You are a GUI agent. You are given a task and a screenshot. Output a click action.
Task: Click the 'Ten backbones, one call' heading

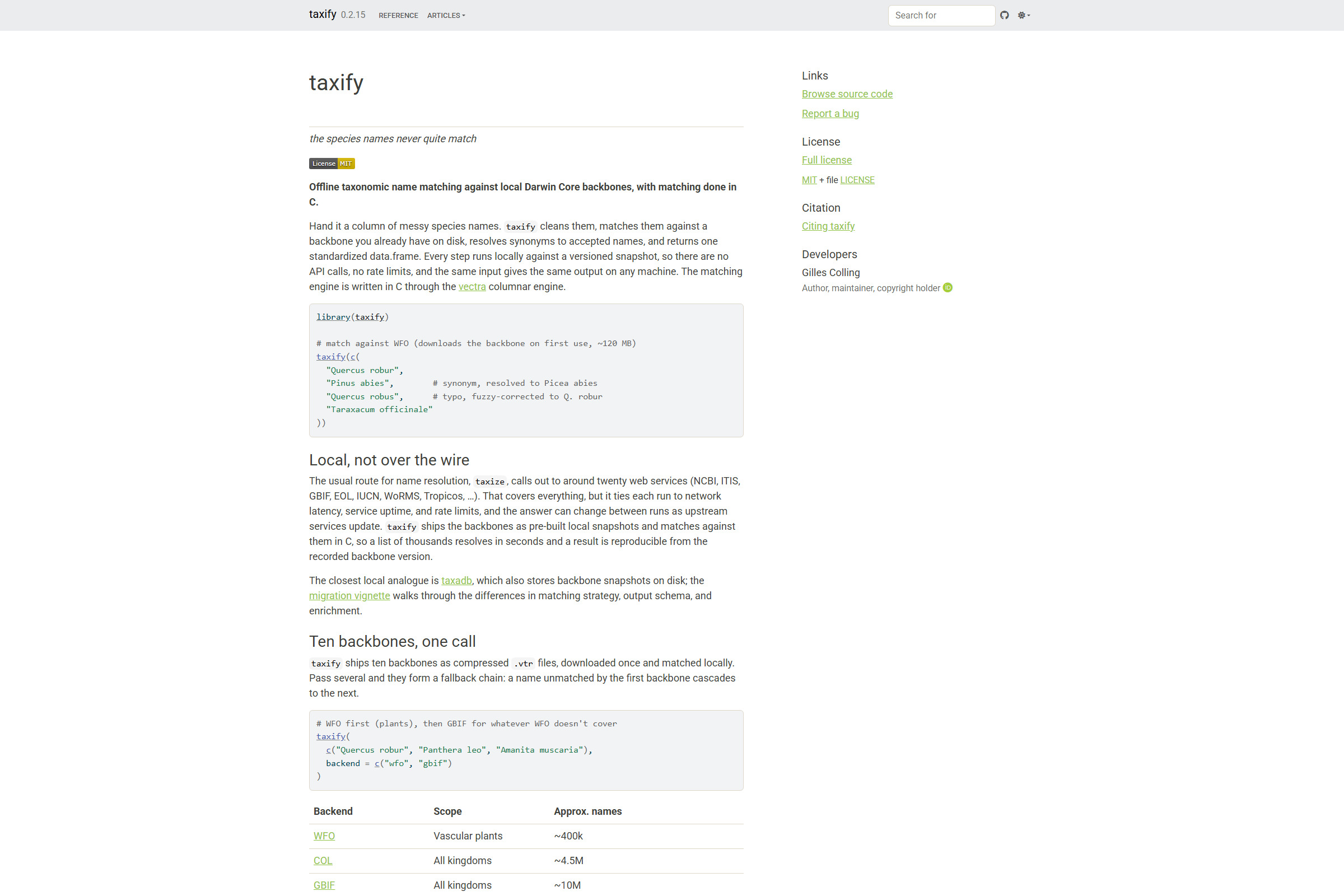[x=393, y=642]
